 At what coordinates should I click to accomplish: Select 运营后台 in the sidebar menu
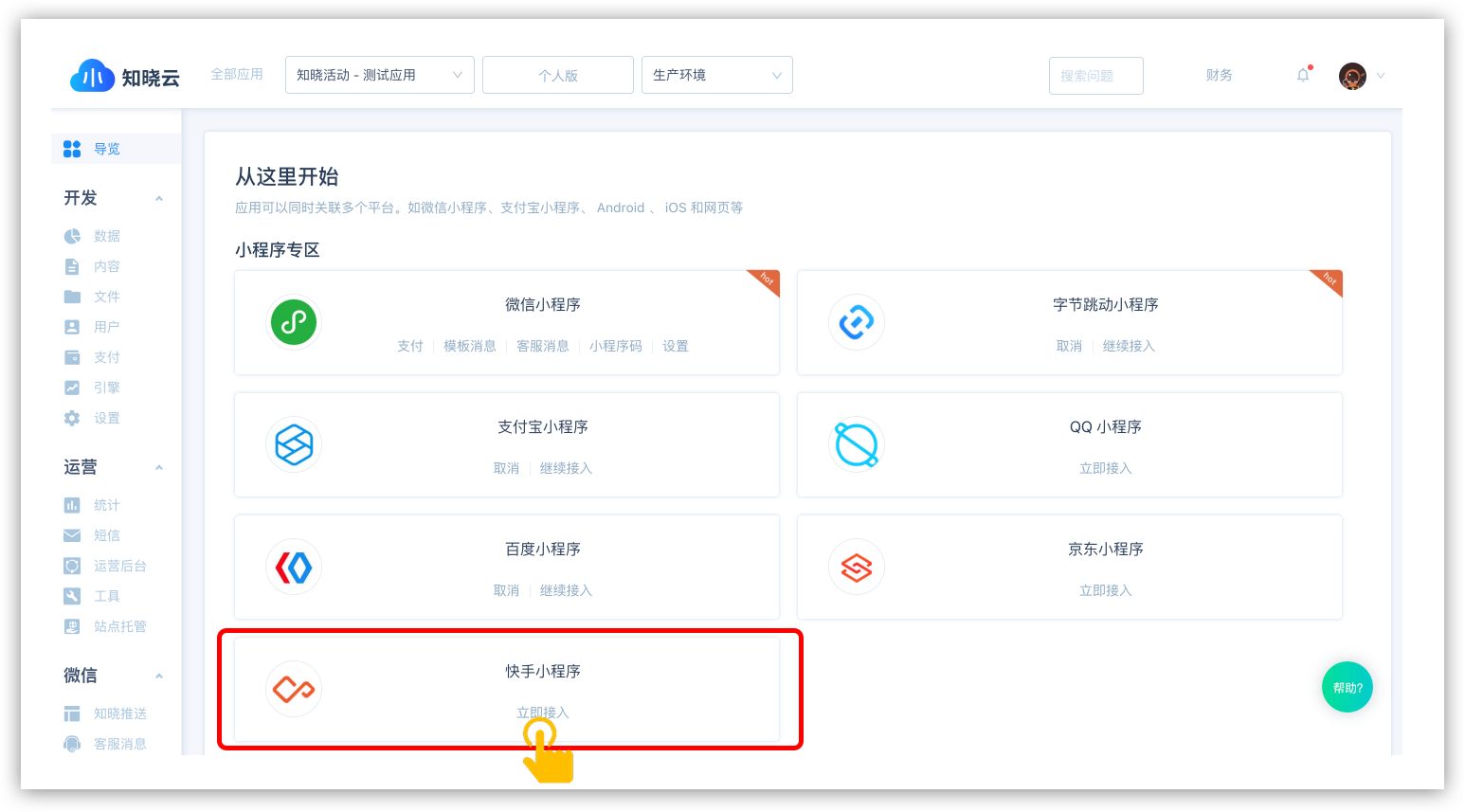[x=120, y=566]
